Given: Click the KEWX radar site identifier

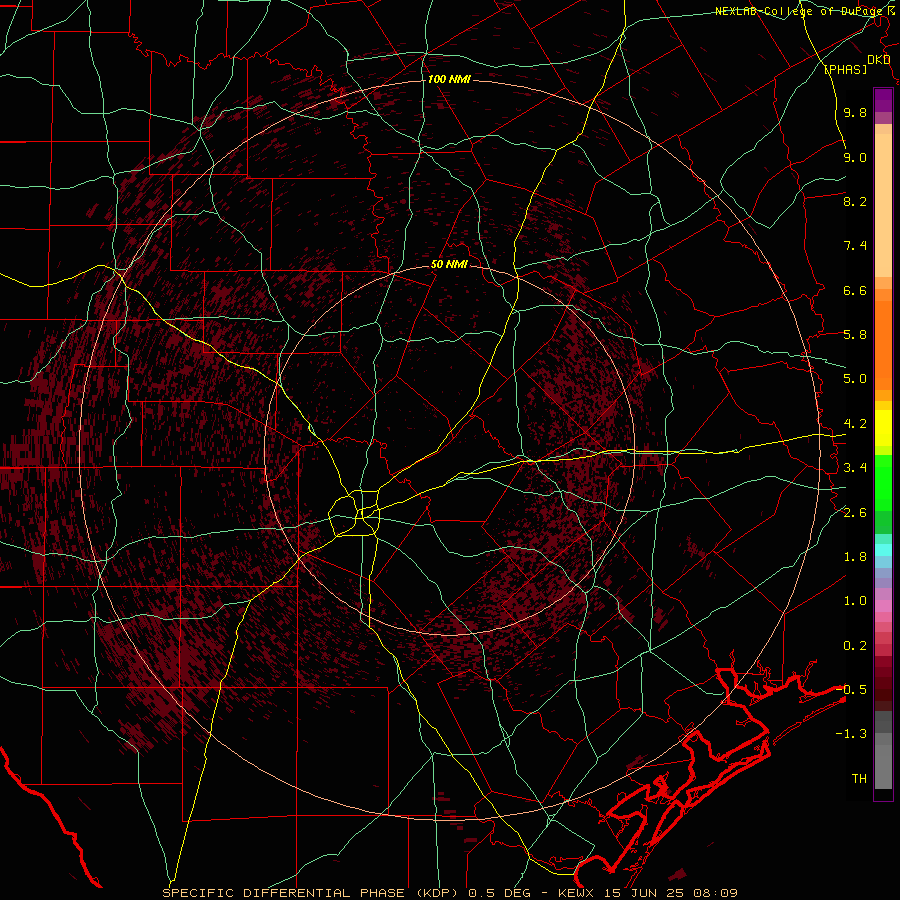Looking at the screenshot, I should click(x=574, y=893).
